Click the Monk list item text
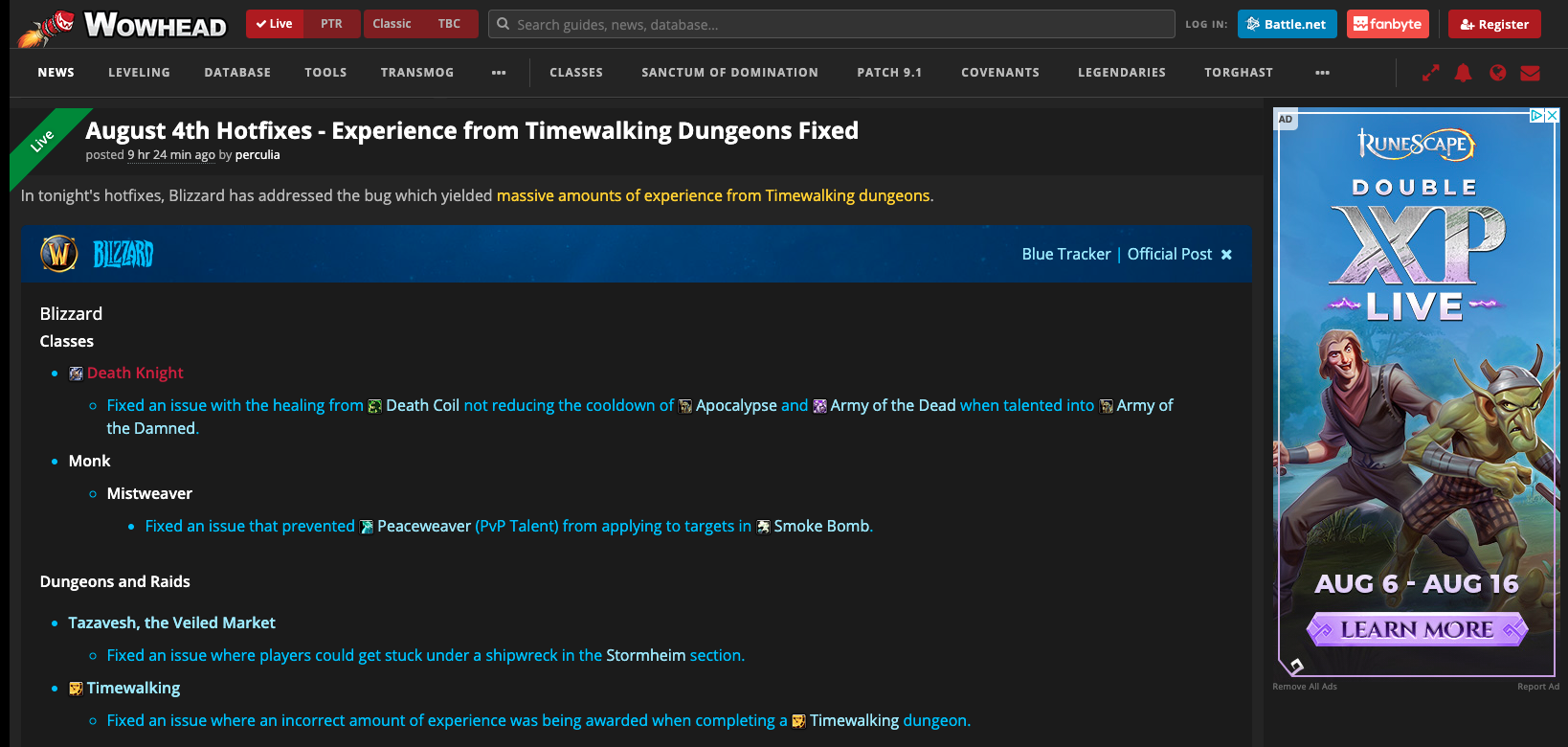 (89, 462)
